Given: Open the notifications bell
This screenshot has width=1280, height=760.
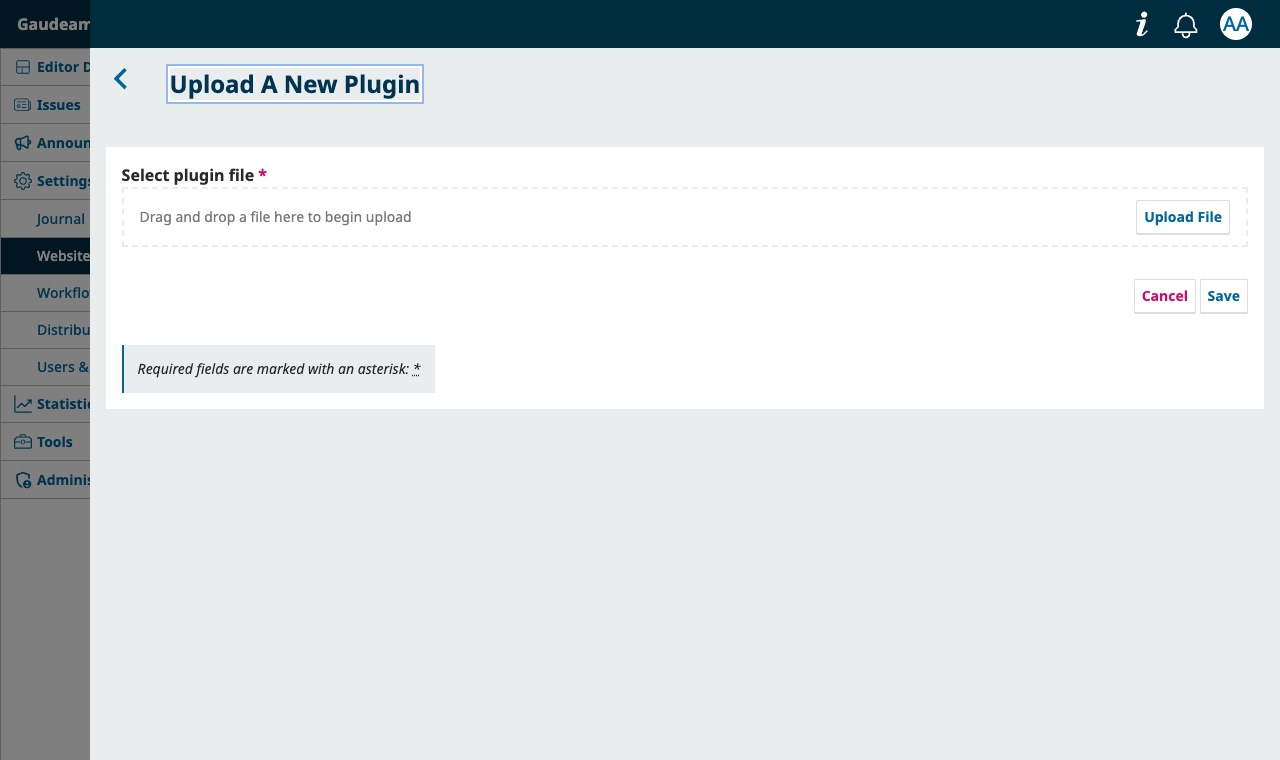Looking at the screenshot, I should click(1186, 25).
